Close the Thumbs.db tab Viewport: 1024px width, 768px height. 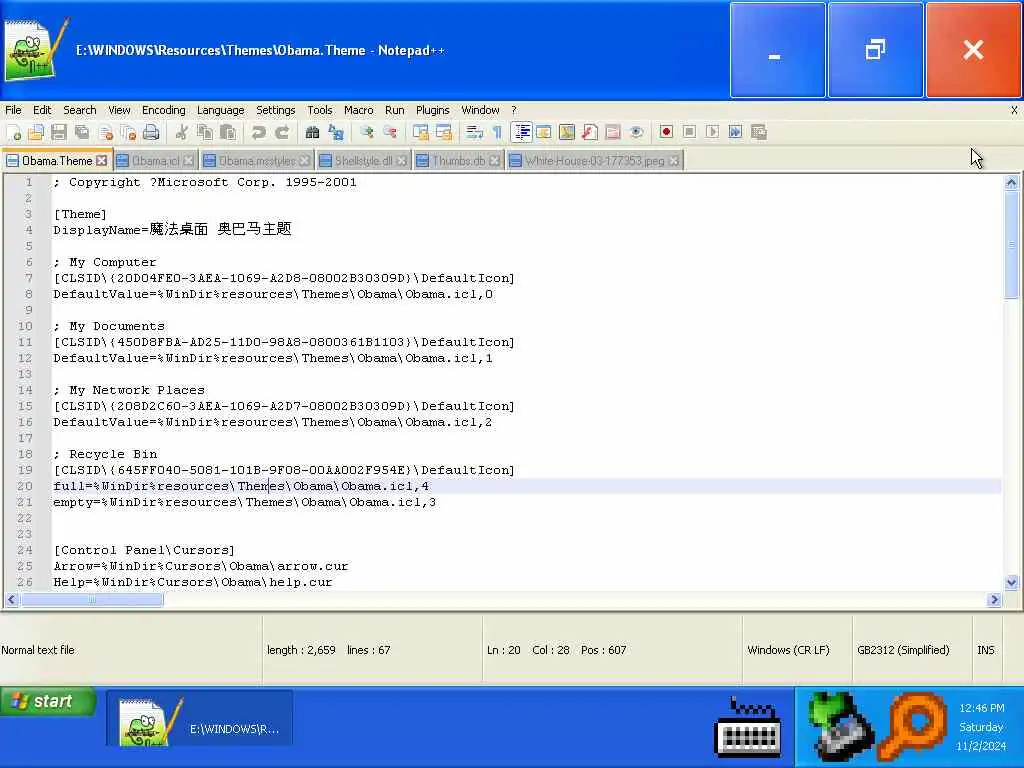[495, 161]
